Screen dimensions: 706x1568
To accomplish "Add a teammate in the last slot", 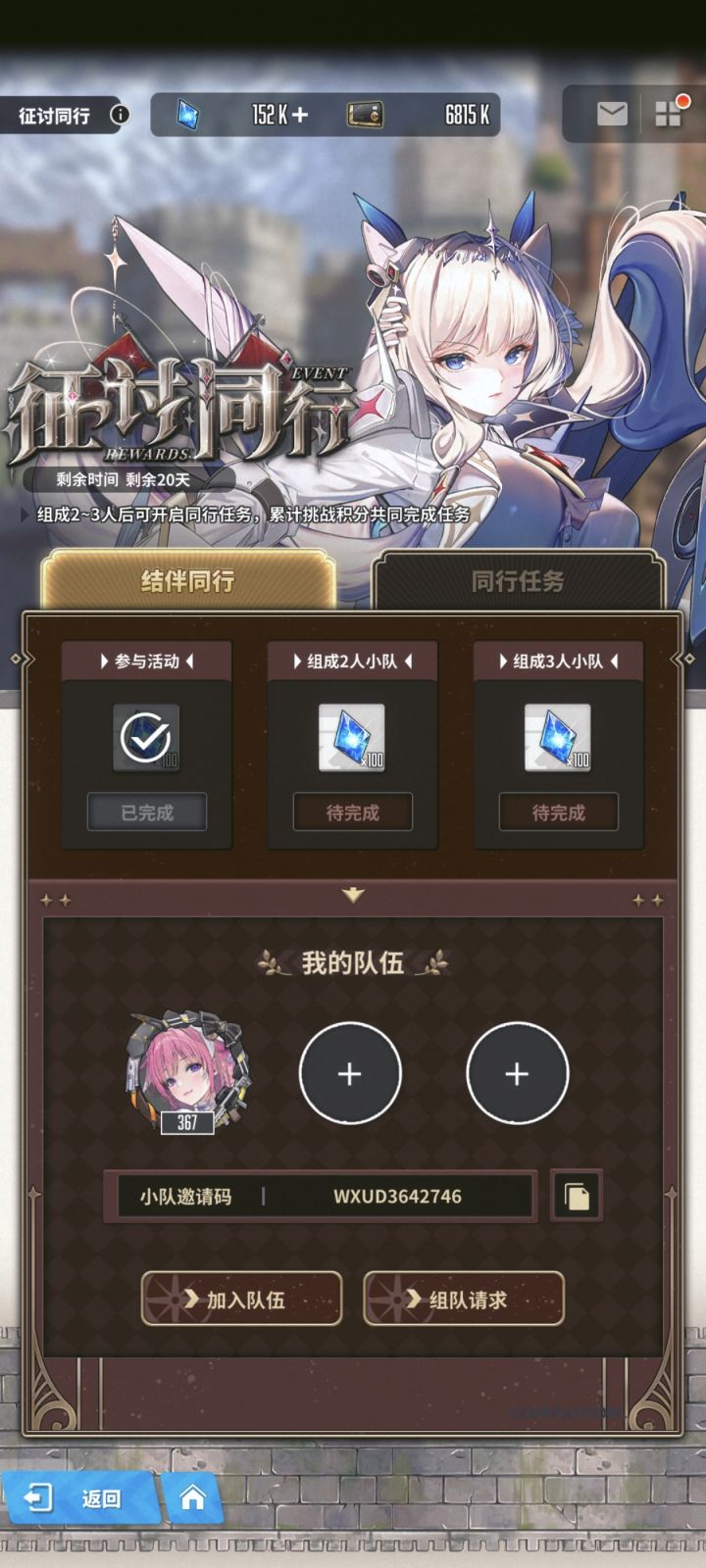I will (x=517, y=1074).
